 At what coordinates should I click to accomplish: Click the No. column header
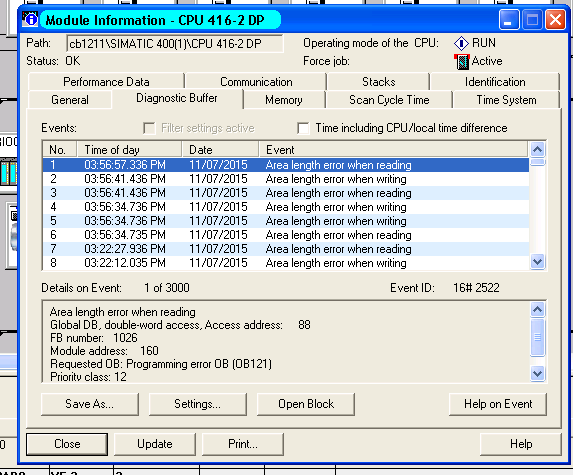coord(60,150)
